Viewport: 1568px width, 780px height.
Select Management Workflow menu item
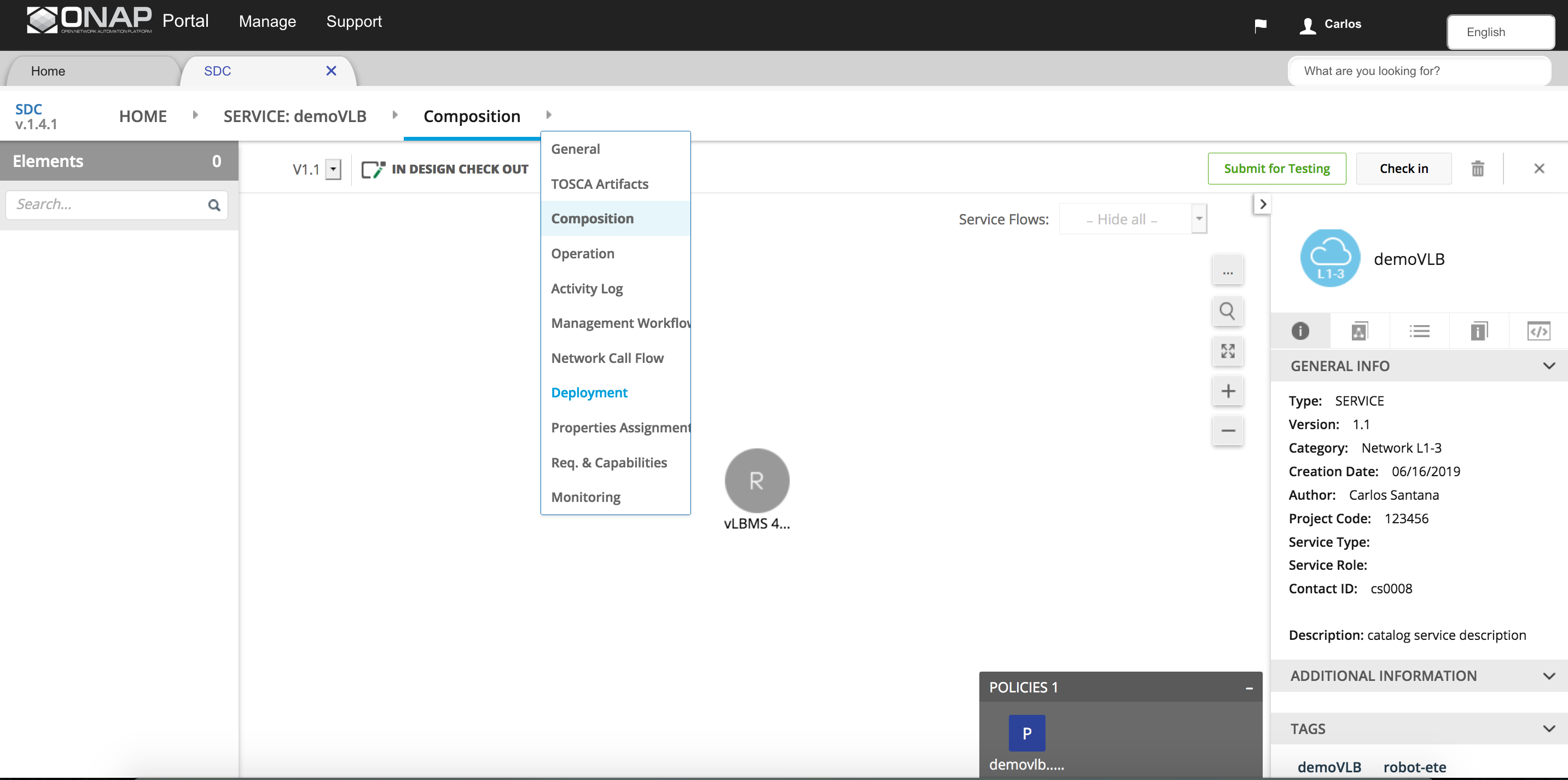point(615,323)
